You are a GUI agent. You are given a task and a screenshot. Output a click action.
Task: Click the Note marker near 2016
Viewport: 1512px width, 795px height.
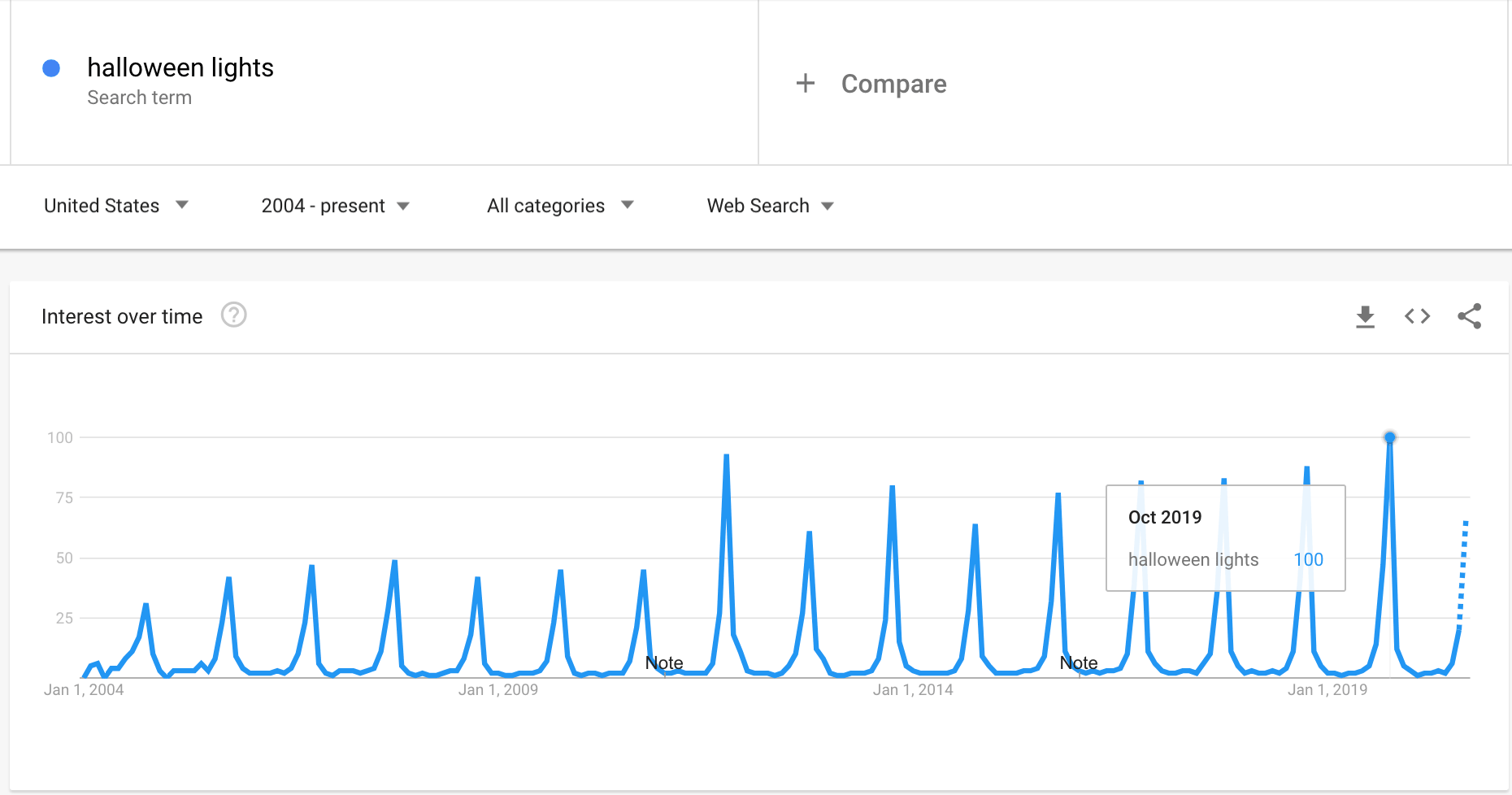coord(1079,663)
